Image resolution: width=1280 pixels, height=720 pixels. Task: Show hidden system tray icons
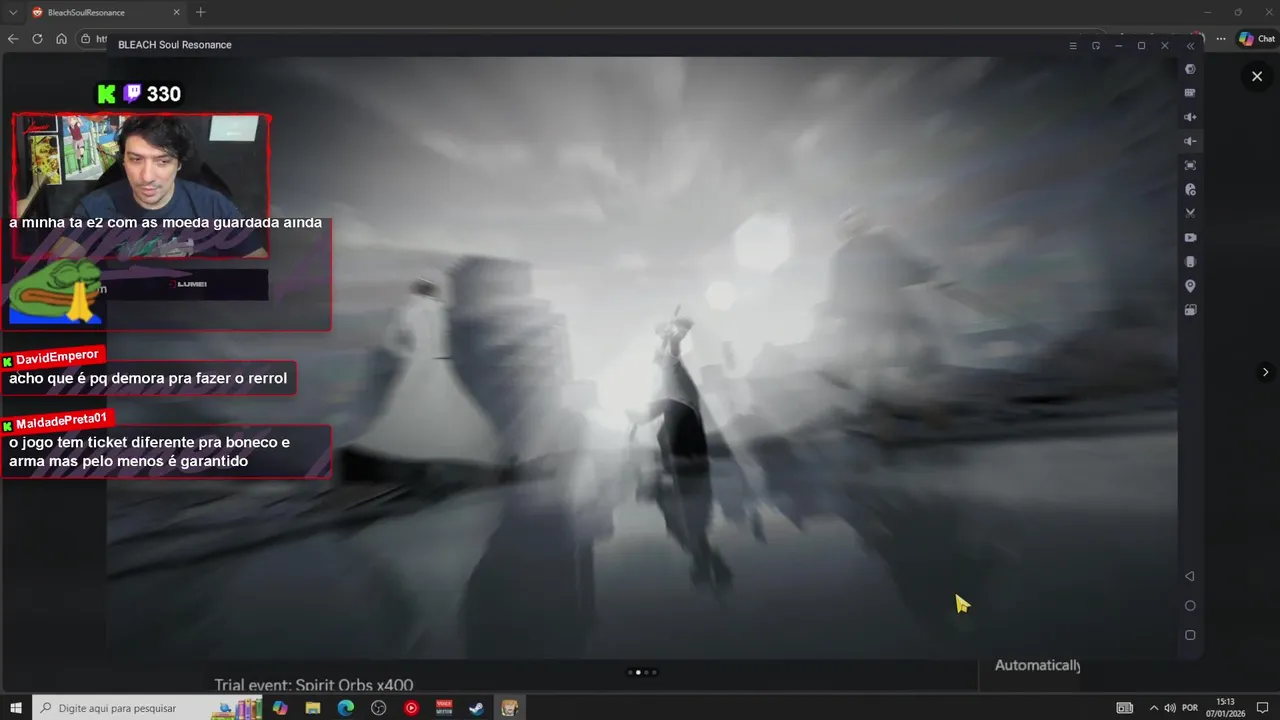tap(1154, 708)
